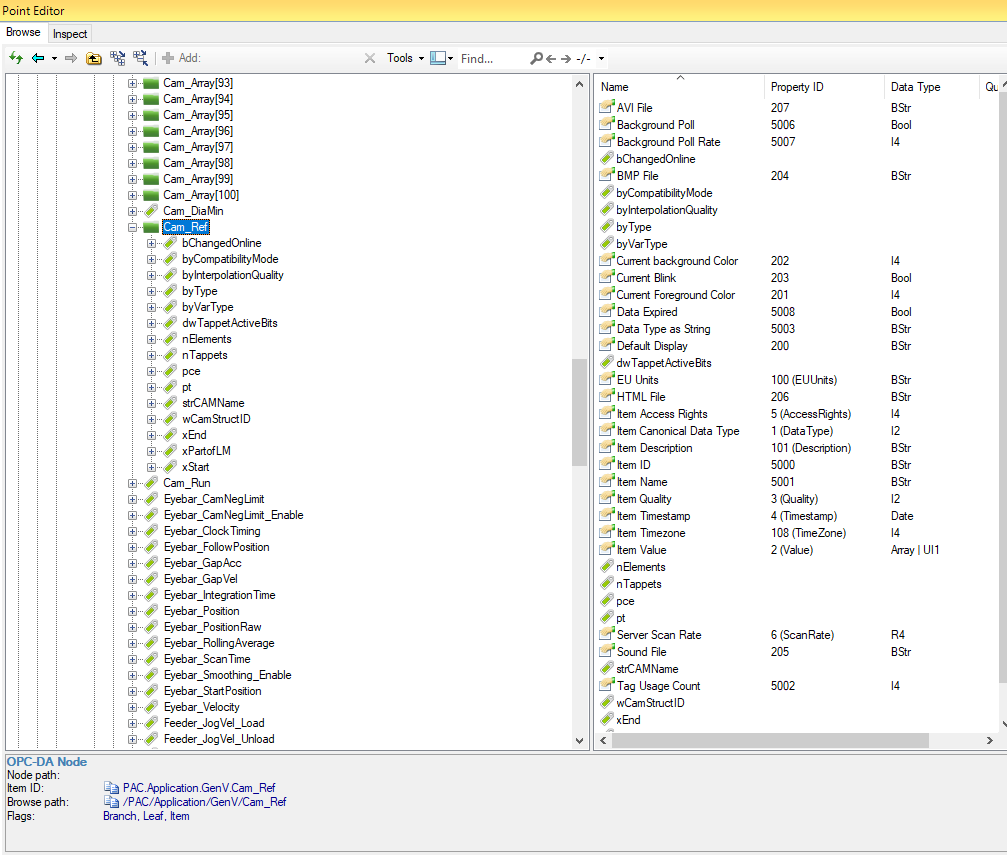Screen dimensions: 1007x855
Task: Select the Eyebar_Velocity tree item
Action: [x=201, y=707]
